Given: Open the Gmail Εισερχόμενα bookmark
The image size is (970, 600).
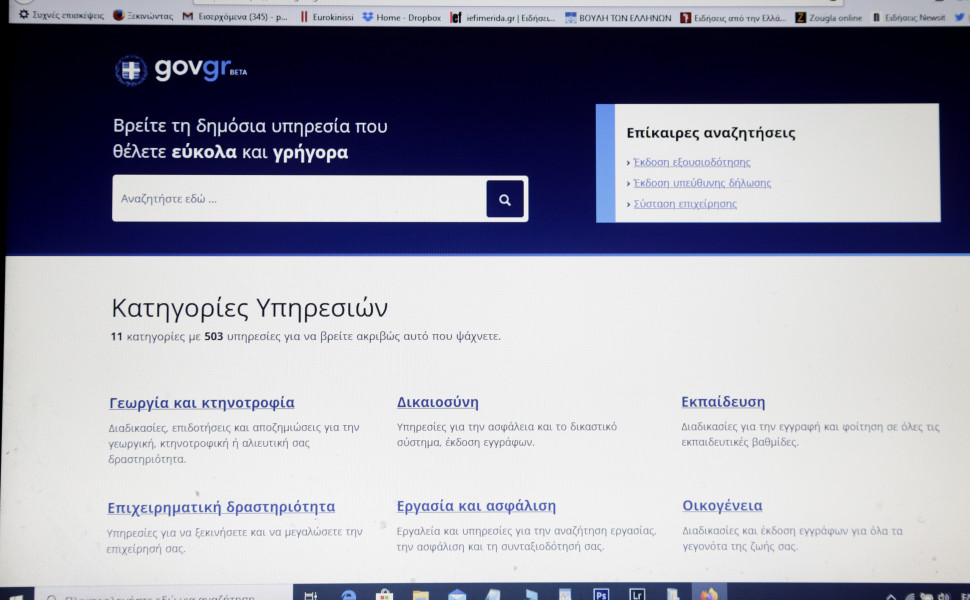Looking at the screenshot, I should [236, 17].
